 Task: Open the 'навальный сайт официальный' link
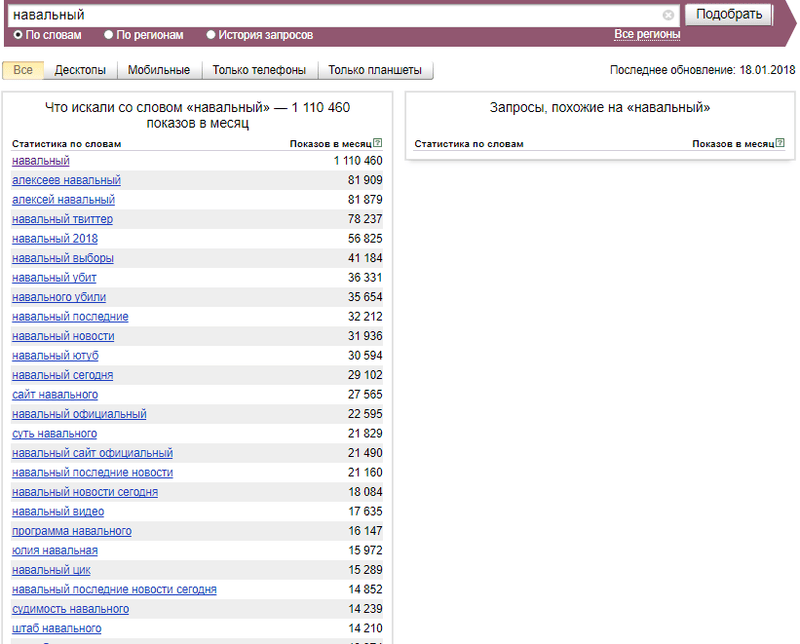[x=92, y=453]
